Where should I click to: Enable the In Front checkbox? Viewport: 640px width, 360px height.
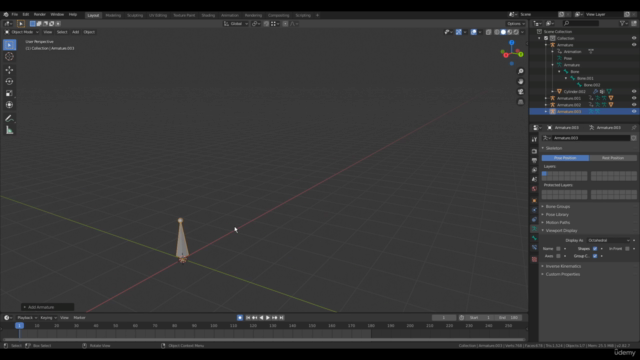(x=627, y=249)
